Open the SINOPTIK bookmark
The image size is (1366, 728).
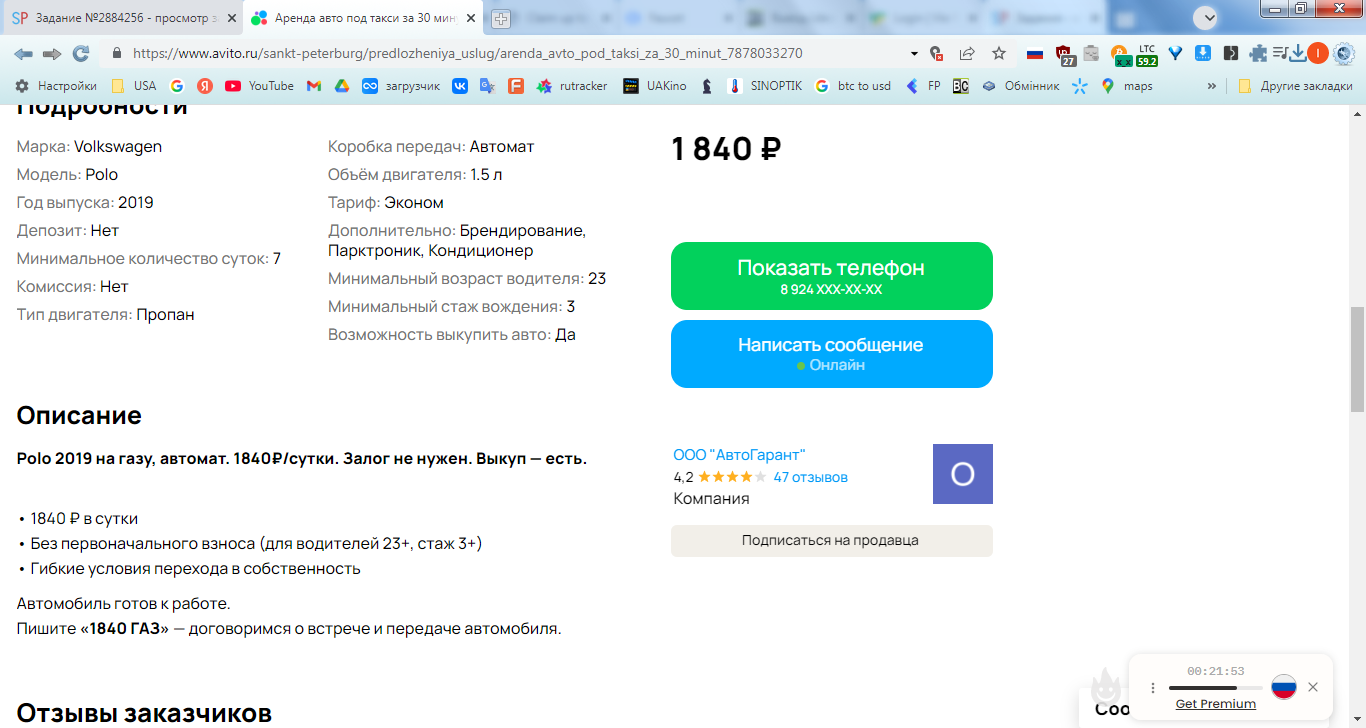tap(765, 86)
